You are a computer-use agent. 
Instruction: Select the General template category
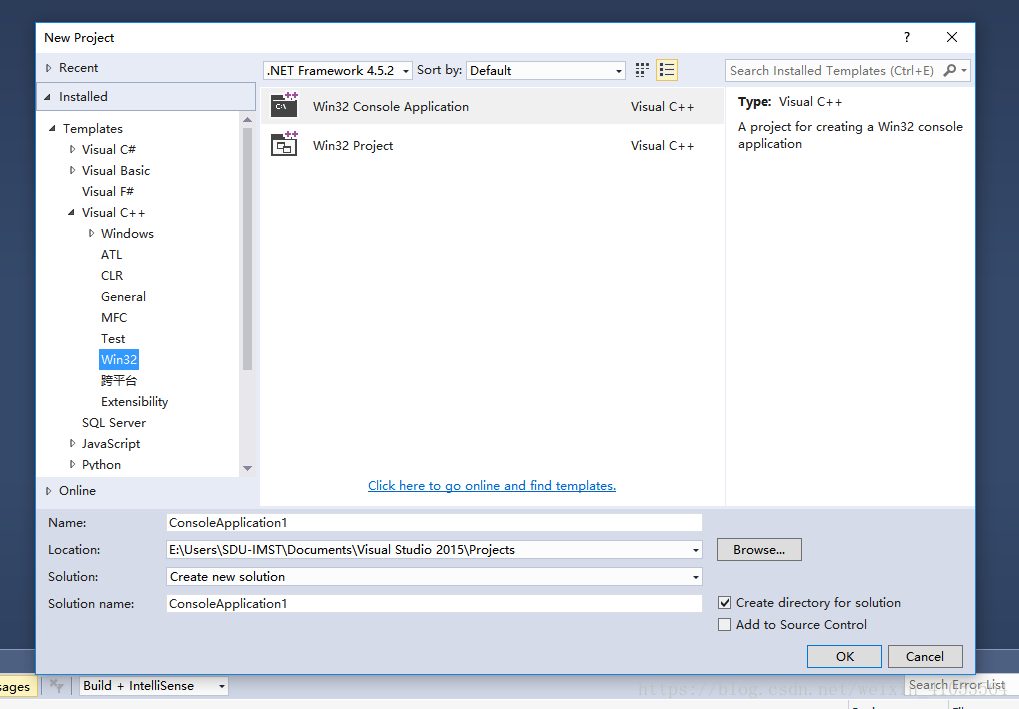[x=123, y=296]
